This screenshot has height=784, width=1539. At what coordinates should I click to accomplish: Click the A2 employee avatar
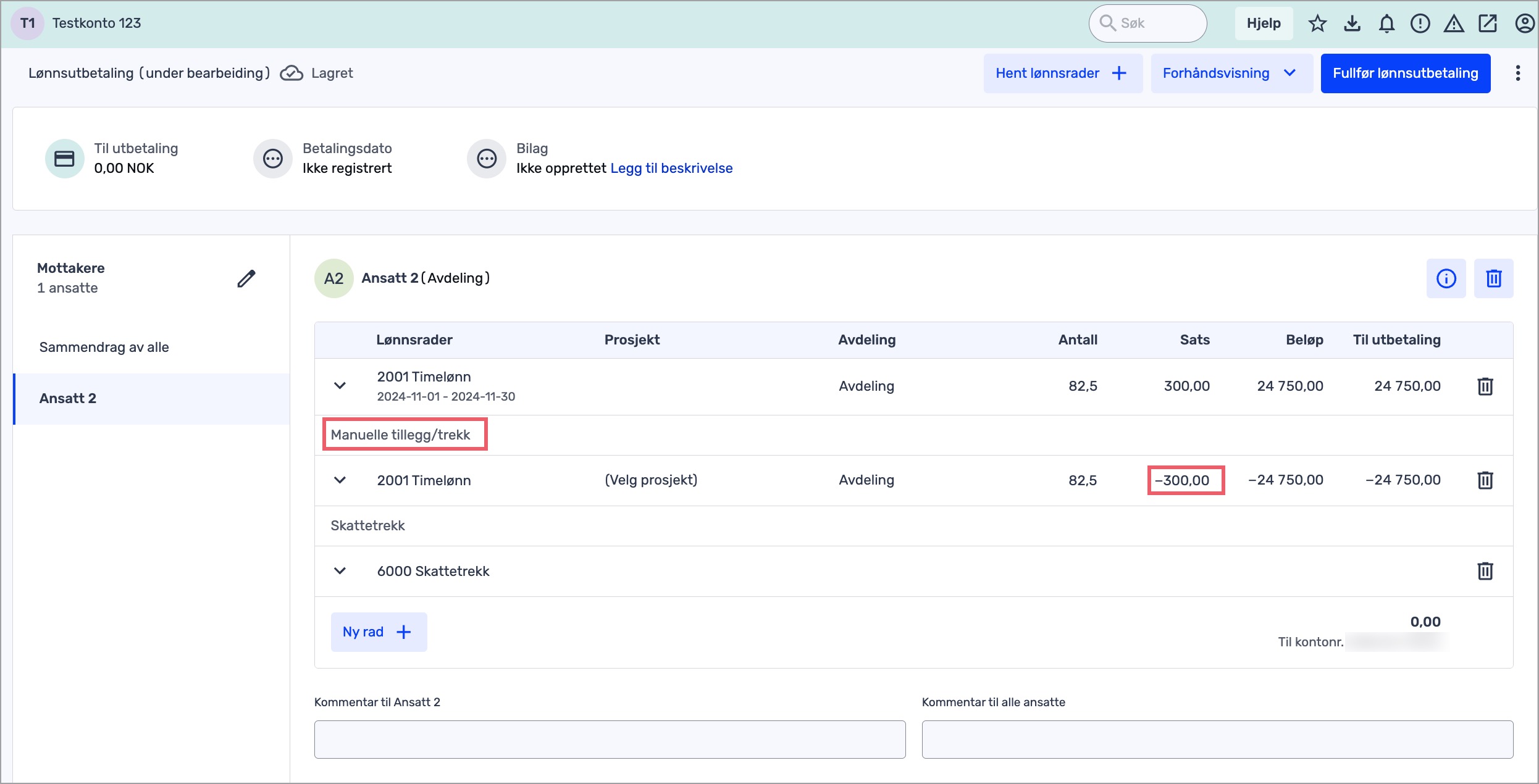pos(333,278)
